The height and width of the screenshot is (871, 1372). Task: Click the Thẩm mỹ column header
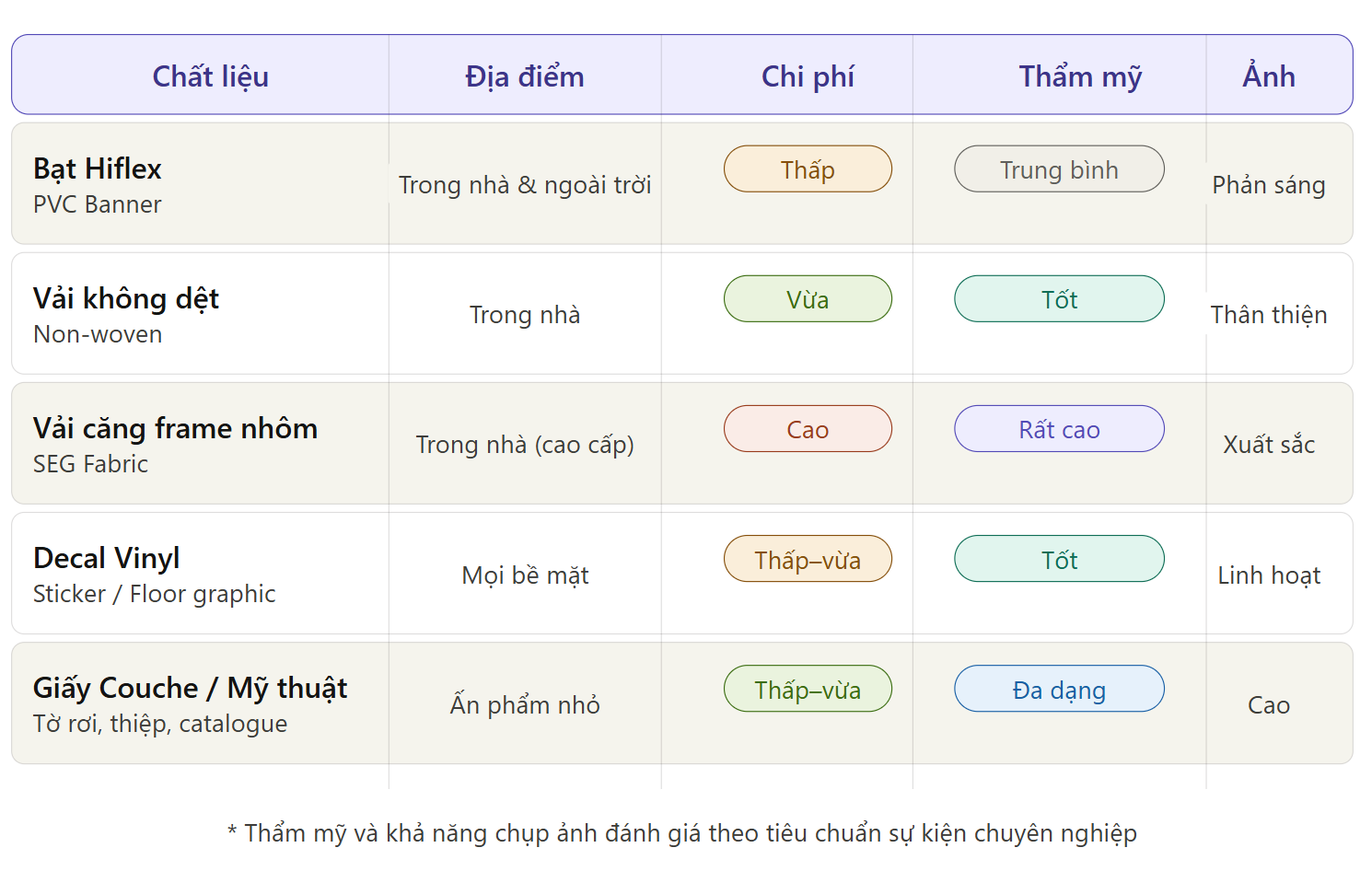(1080, 76)
